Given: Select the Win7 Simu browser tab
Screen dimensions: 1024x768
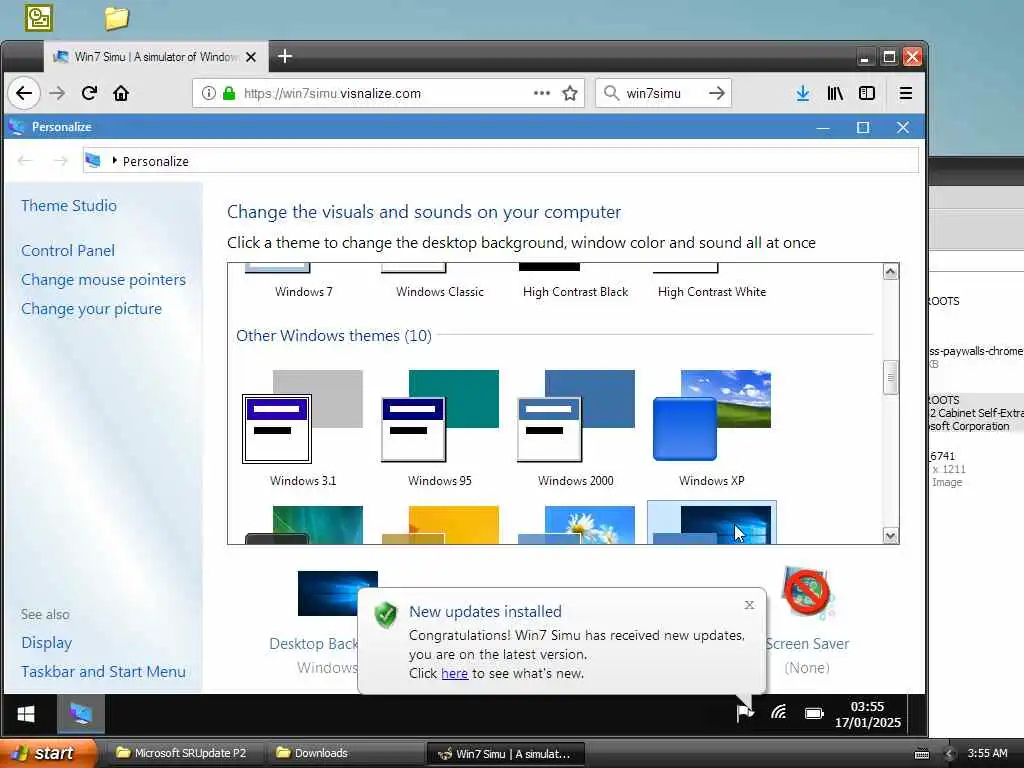Looking at the screenshot, I should [x=155, y=57].
